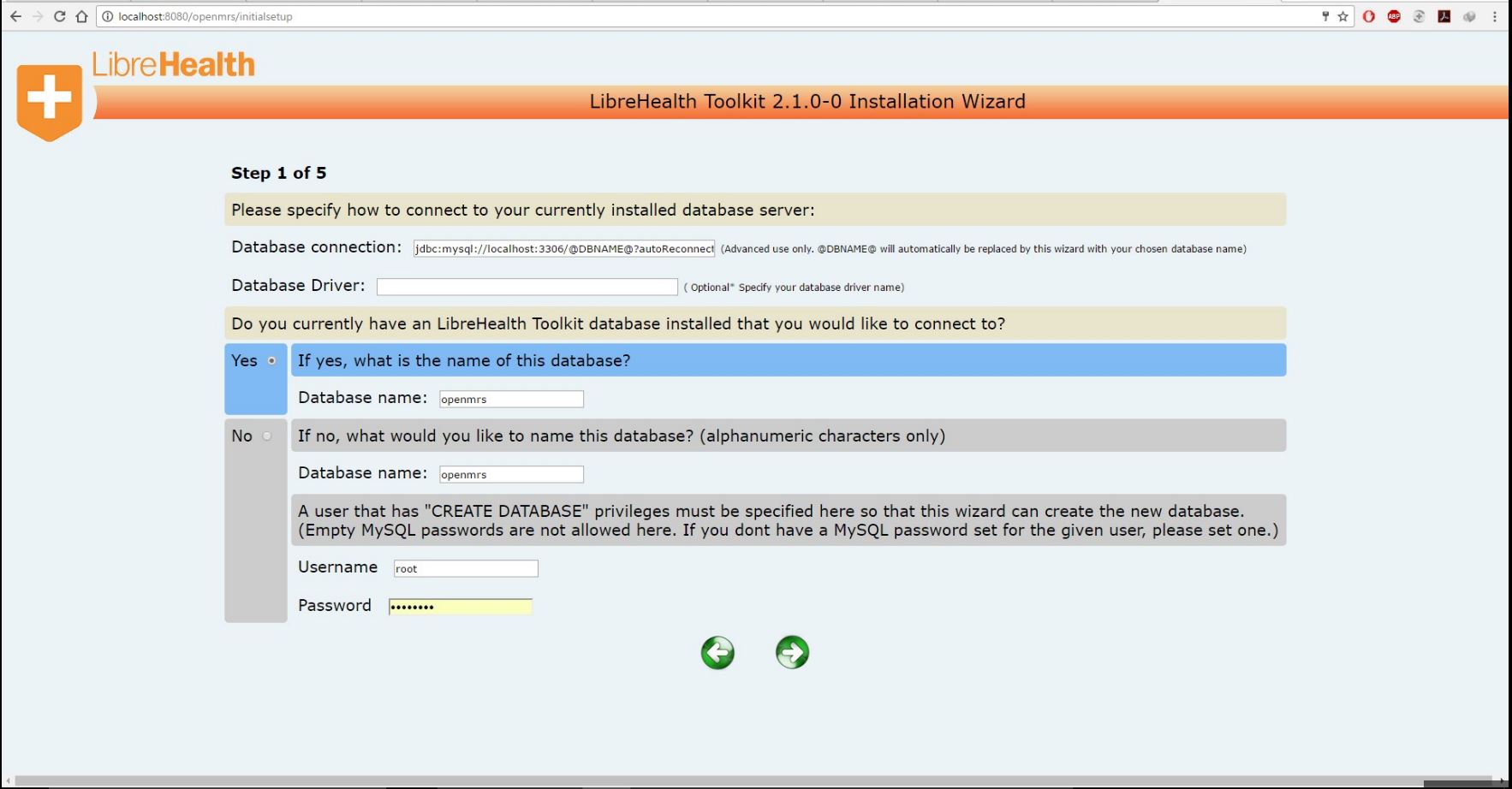
Task: Click the green back arrow button
Action: point(717,653)
